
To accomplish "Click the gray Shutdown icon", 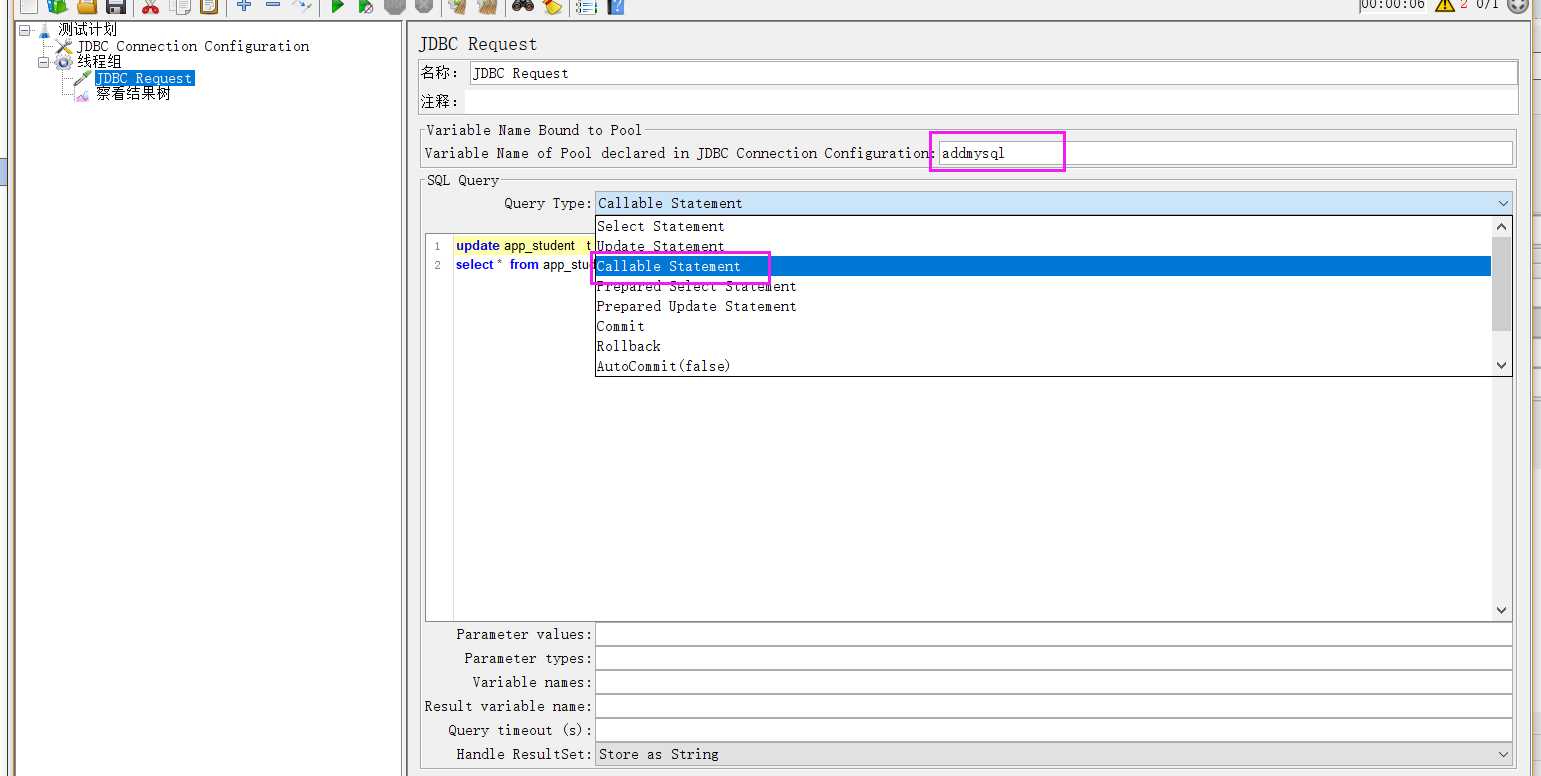I will (x=424, y=6).
